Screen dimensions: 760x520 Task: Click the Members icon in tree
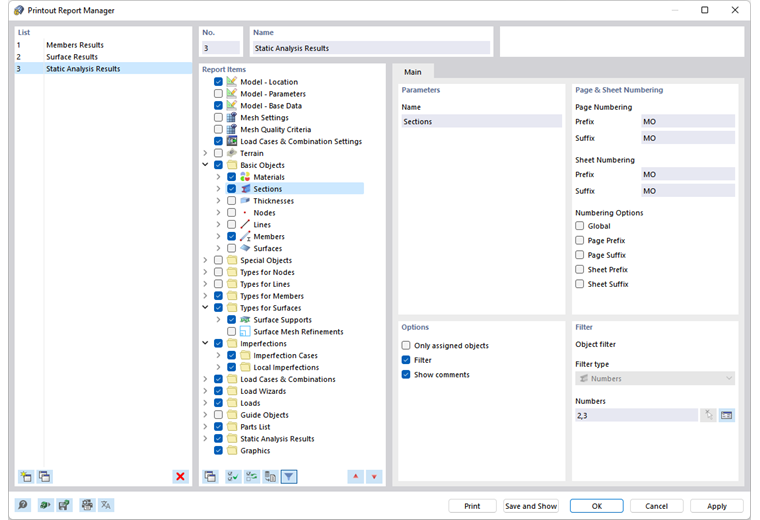pyautogui.click(x=245, y=236)
